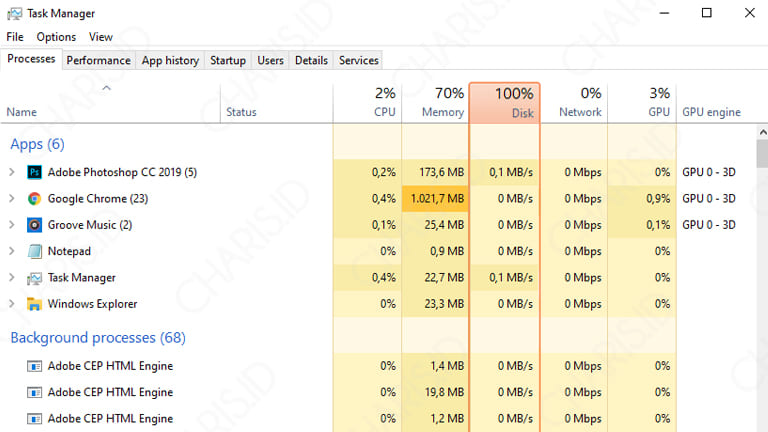Screen dimensions: 768x432
Task: Expand the Windows Explorer process entry
Action: [12, 304]
